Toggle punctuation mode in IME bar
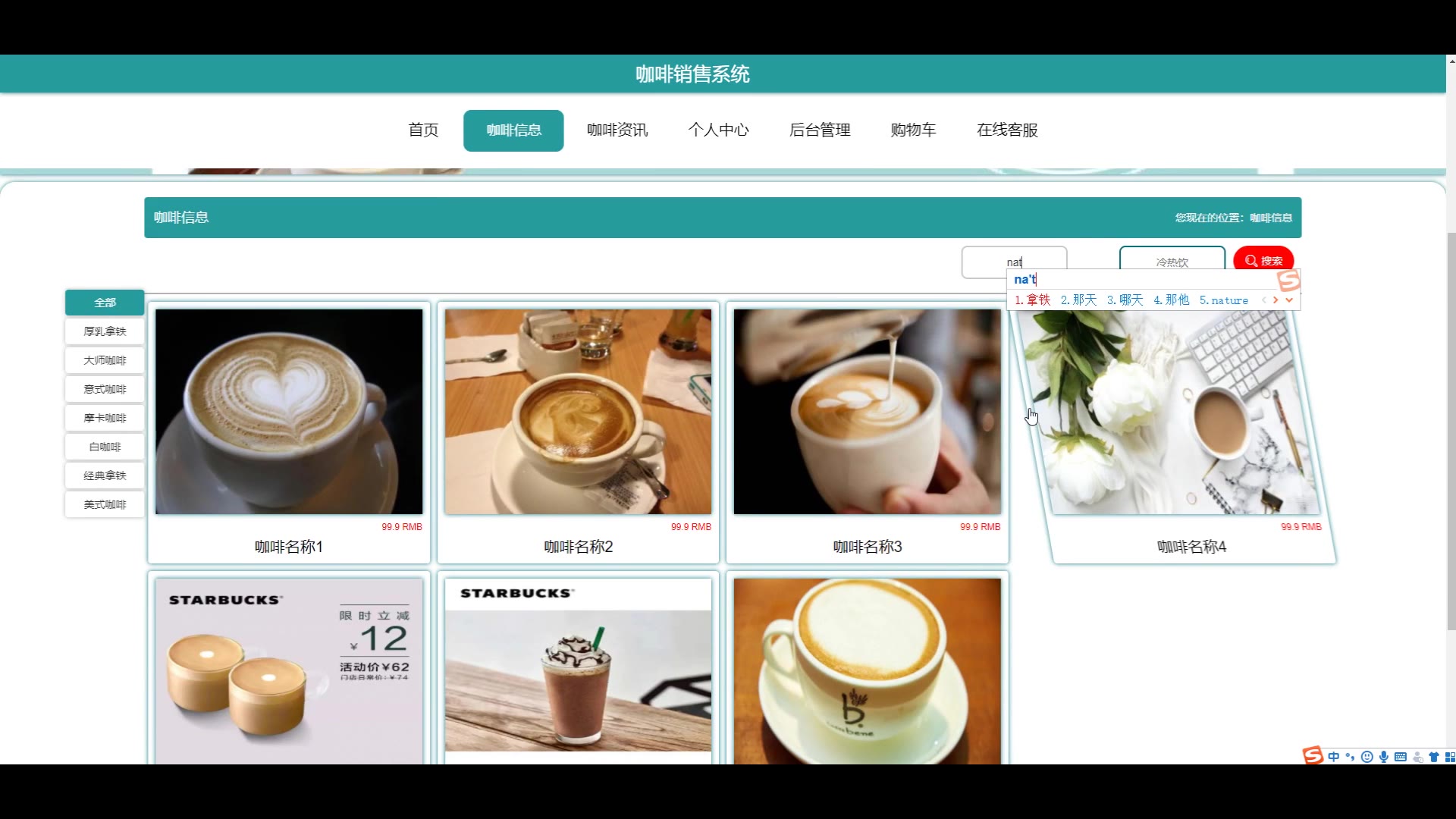Screen dimensions: 1456x819 pos(1350,757)
